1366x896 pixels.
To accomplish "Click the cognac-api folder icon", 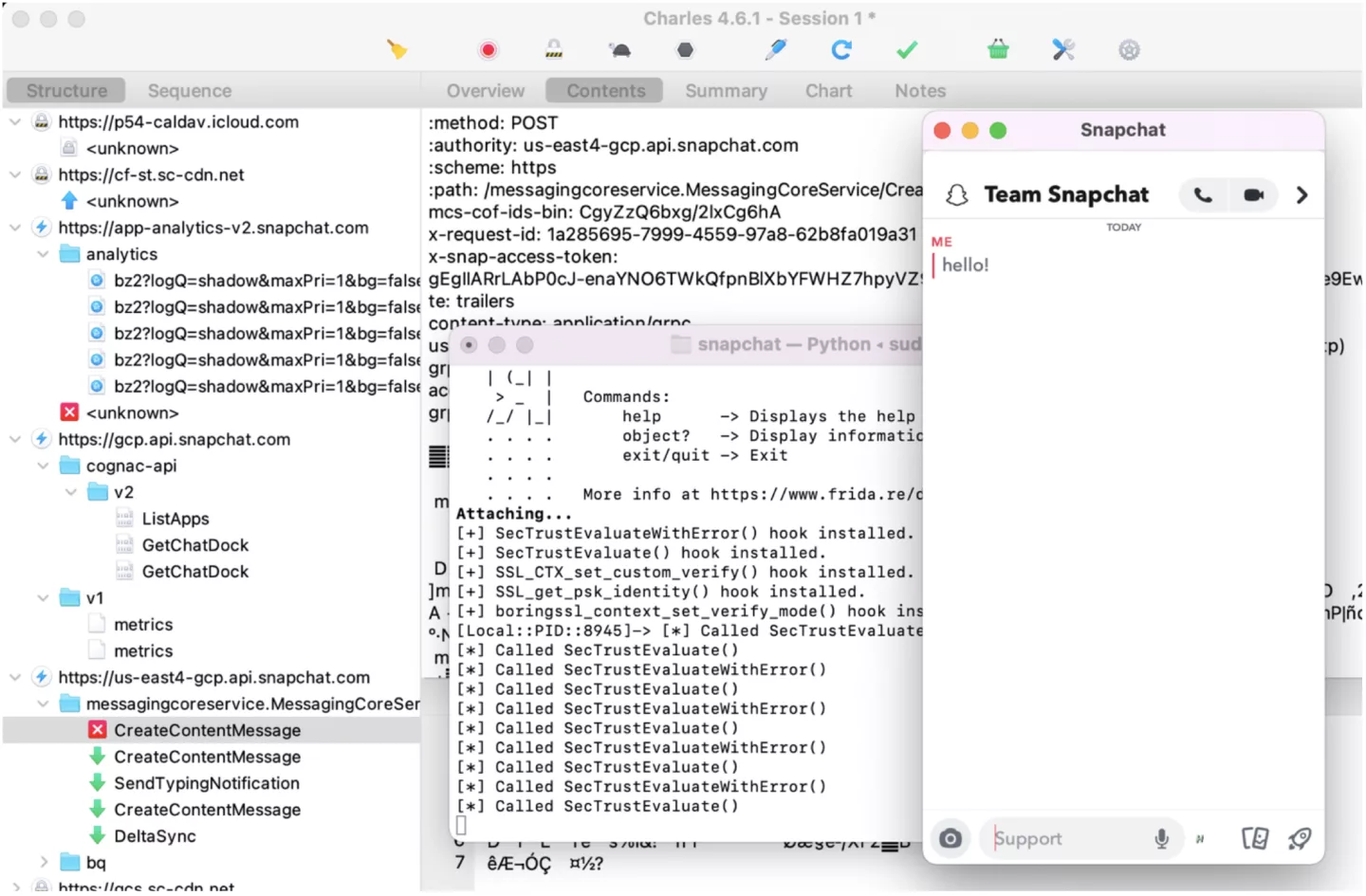I will [x=69, y=466].
